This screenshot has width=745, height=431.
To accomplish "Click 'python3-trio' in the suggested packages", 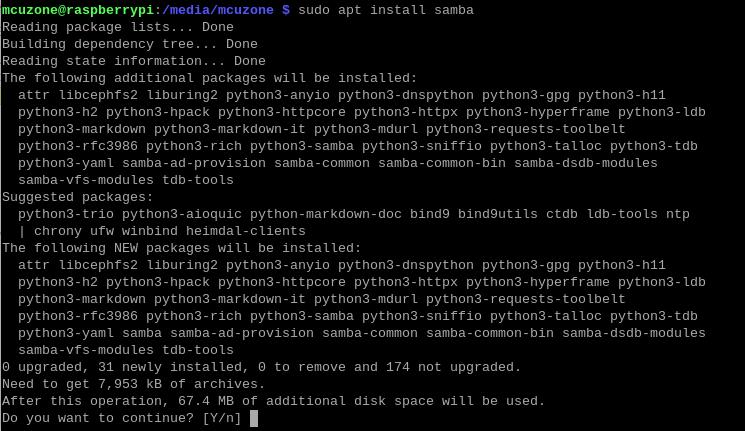I will point(66,214).
